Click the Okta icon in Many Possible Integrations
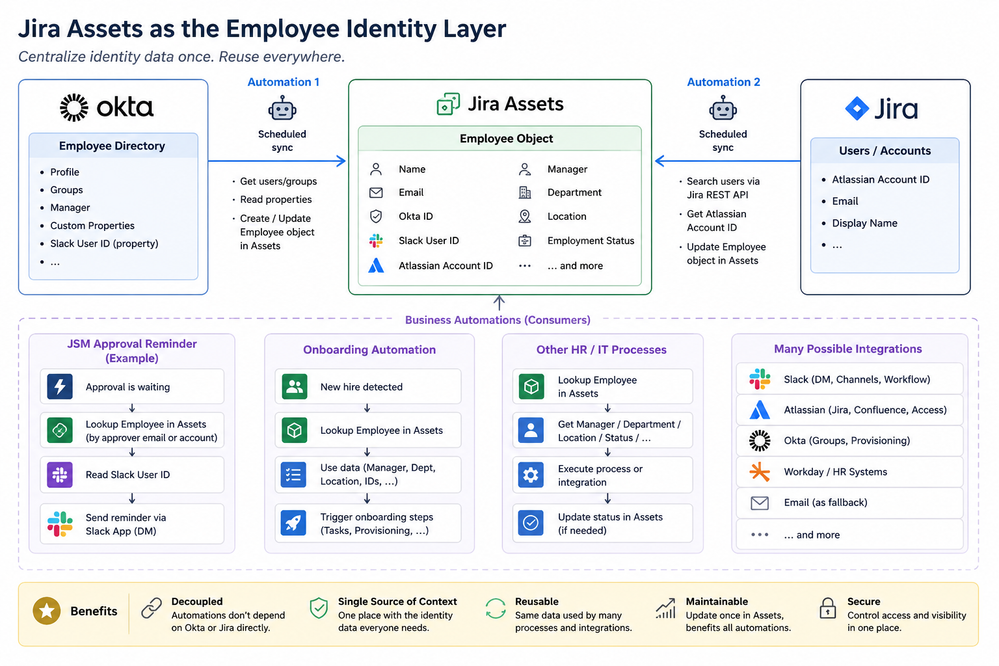The image size is (999, 666). pos(759,440)
